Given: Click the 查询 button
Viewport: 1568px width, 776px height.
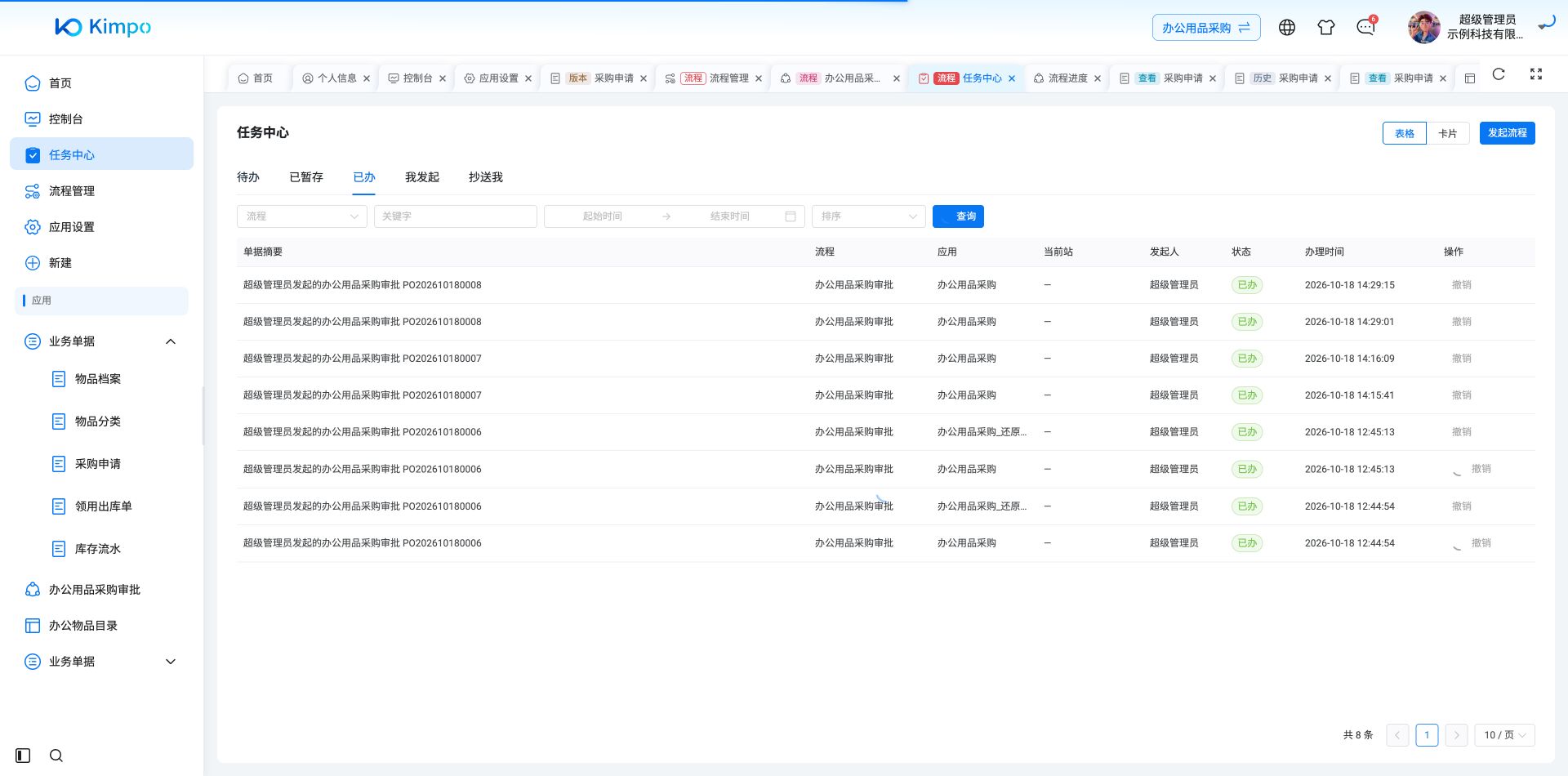Looking at the screenshot, I should coord(958,216).
